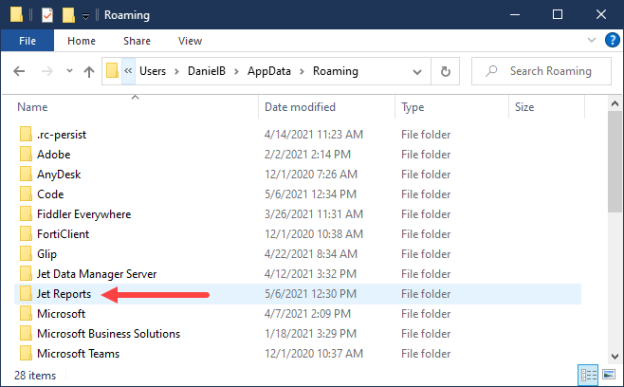Image resolution: width=624 pixels, height=387 pixels.
Task: Select AppData in the address path
Action: (x=269, y=71)
